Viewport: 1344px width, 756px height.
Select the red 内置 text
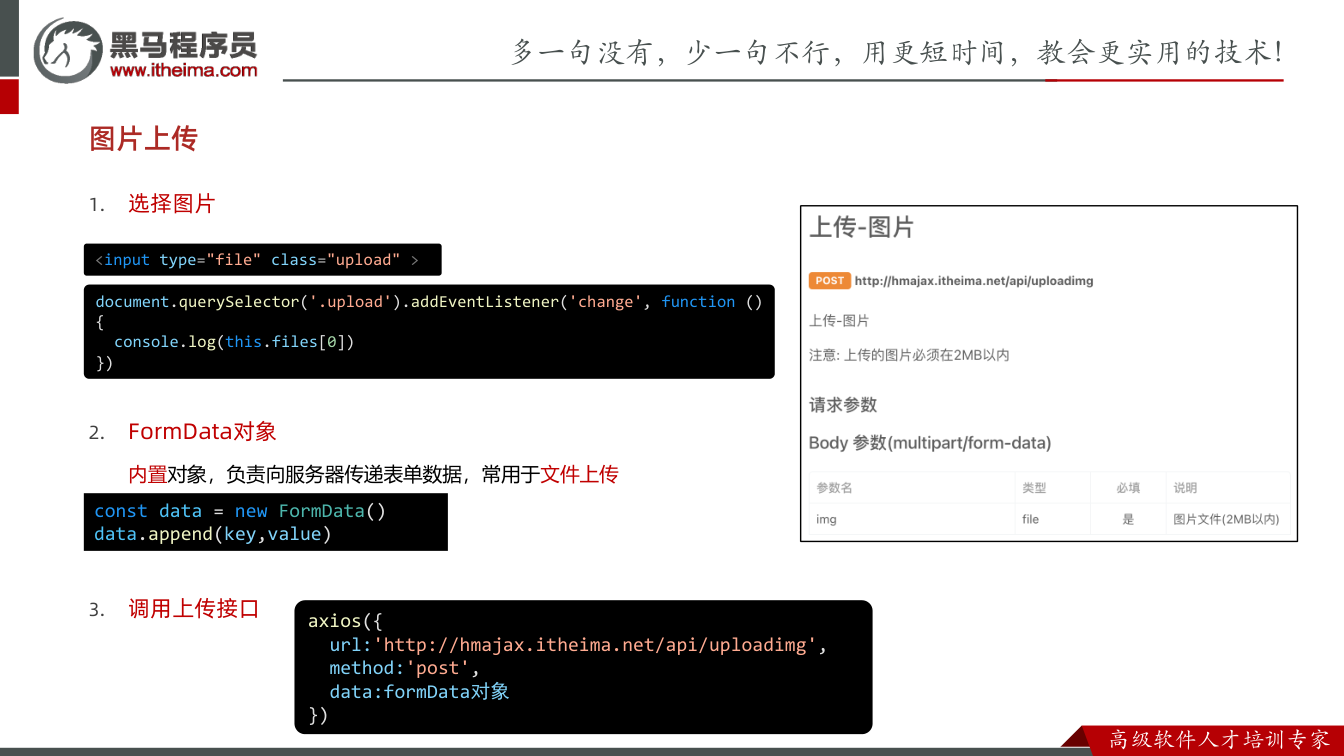click(x=147, y=474)
